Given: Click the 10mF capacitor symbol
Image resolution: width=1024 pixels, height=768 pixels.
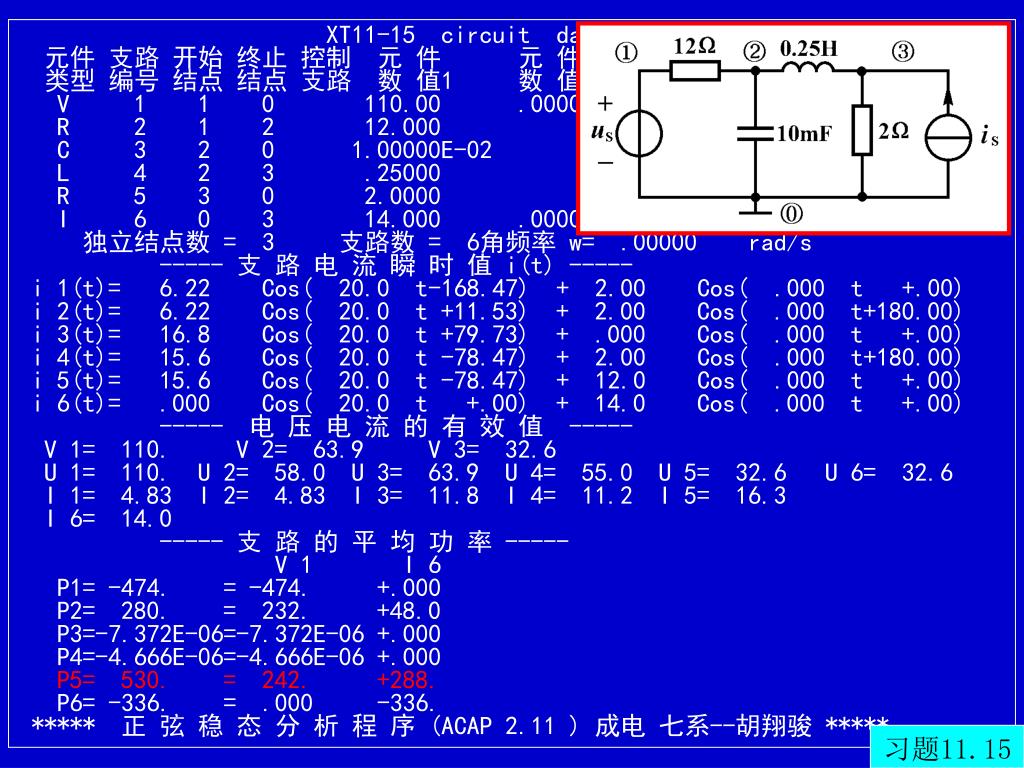Looking at the screenshot, I should pos(755,133).
